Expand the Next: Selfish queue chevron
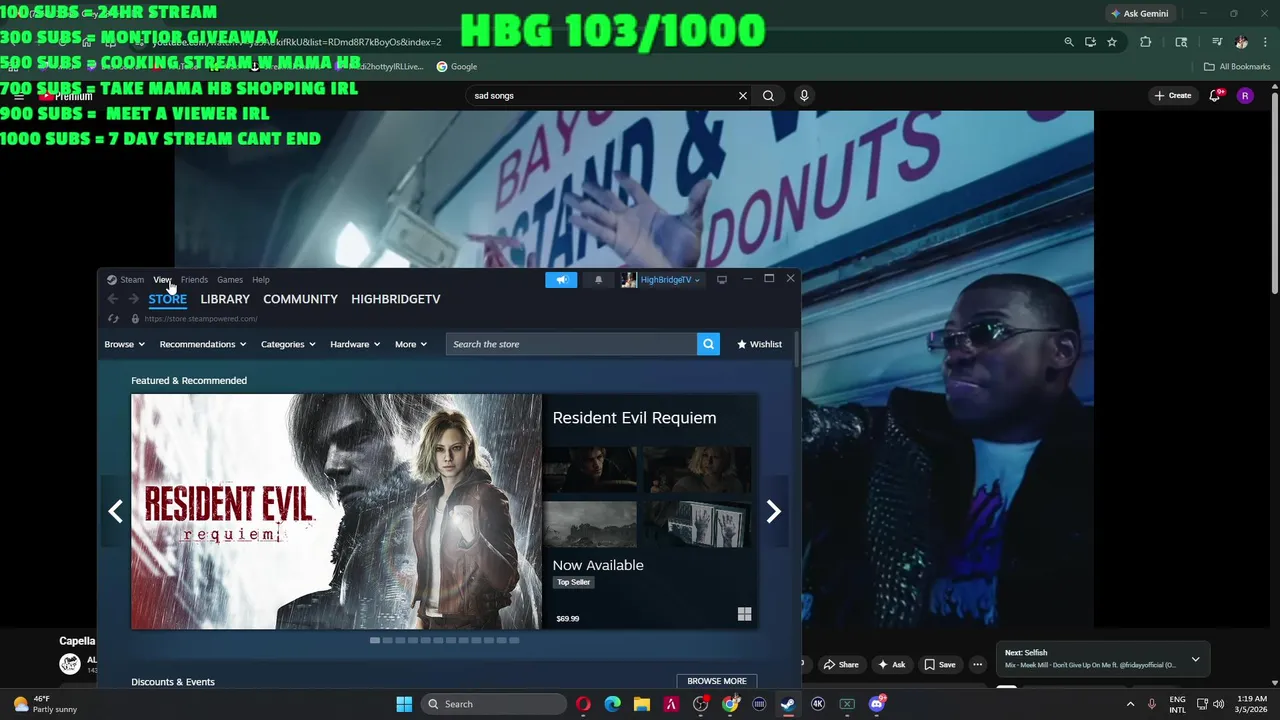 click(x=1195, y=659)
